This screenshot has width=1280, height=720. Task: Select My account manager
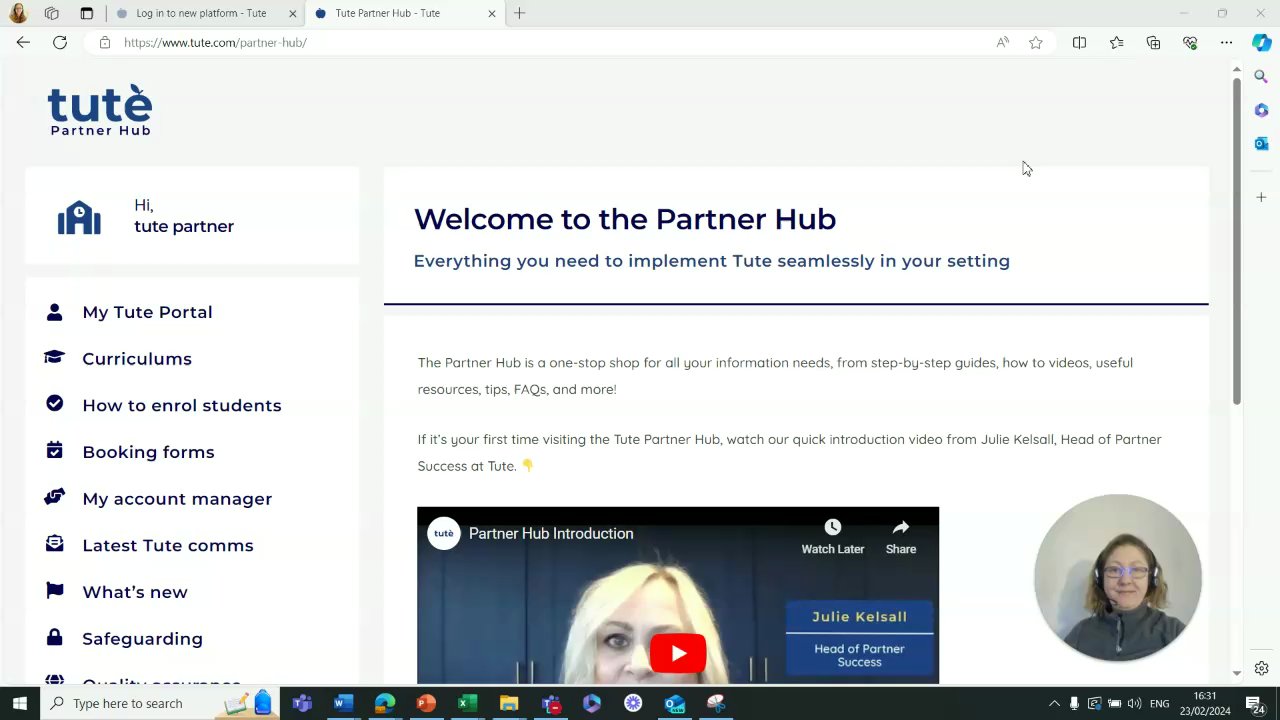177,499
